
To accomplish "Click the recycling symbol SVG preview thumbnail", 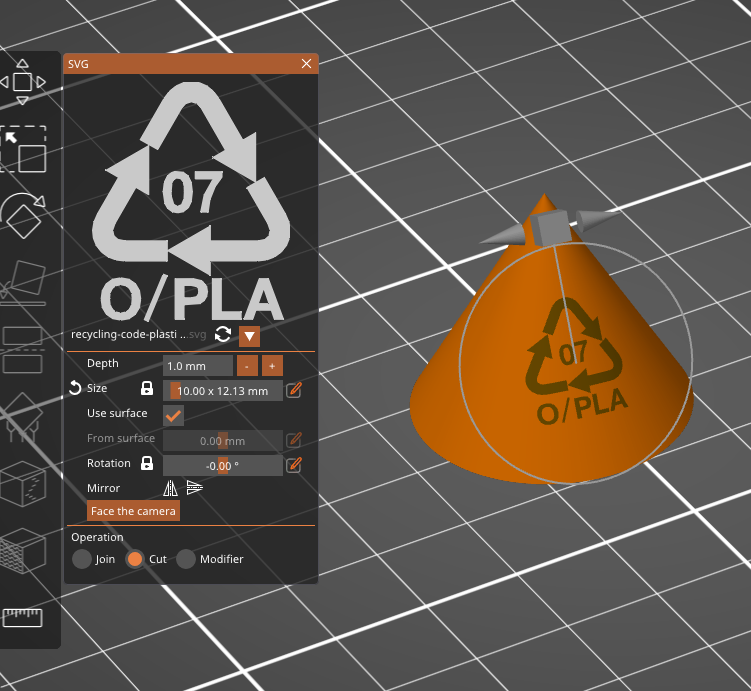I will tap(191, 201).
